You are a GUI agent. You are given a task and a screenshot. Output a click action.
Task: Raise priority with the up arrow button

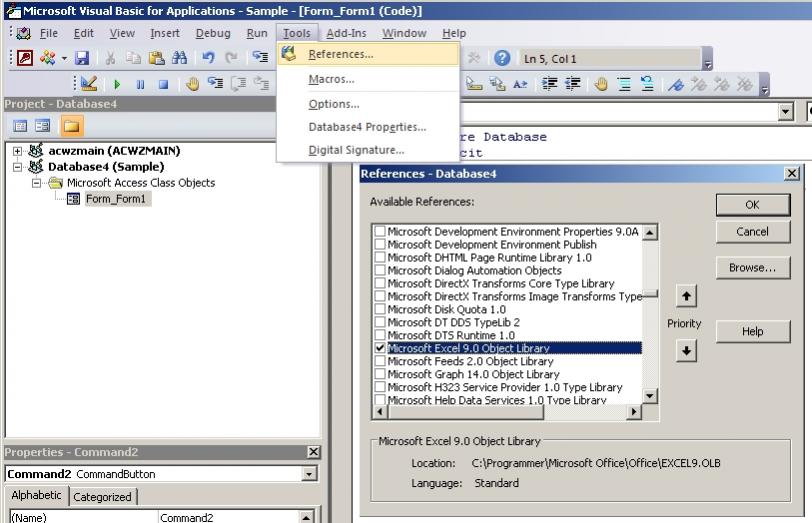tap(687, 296)
